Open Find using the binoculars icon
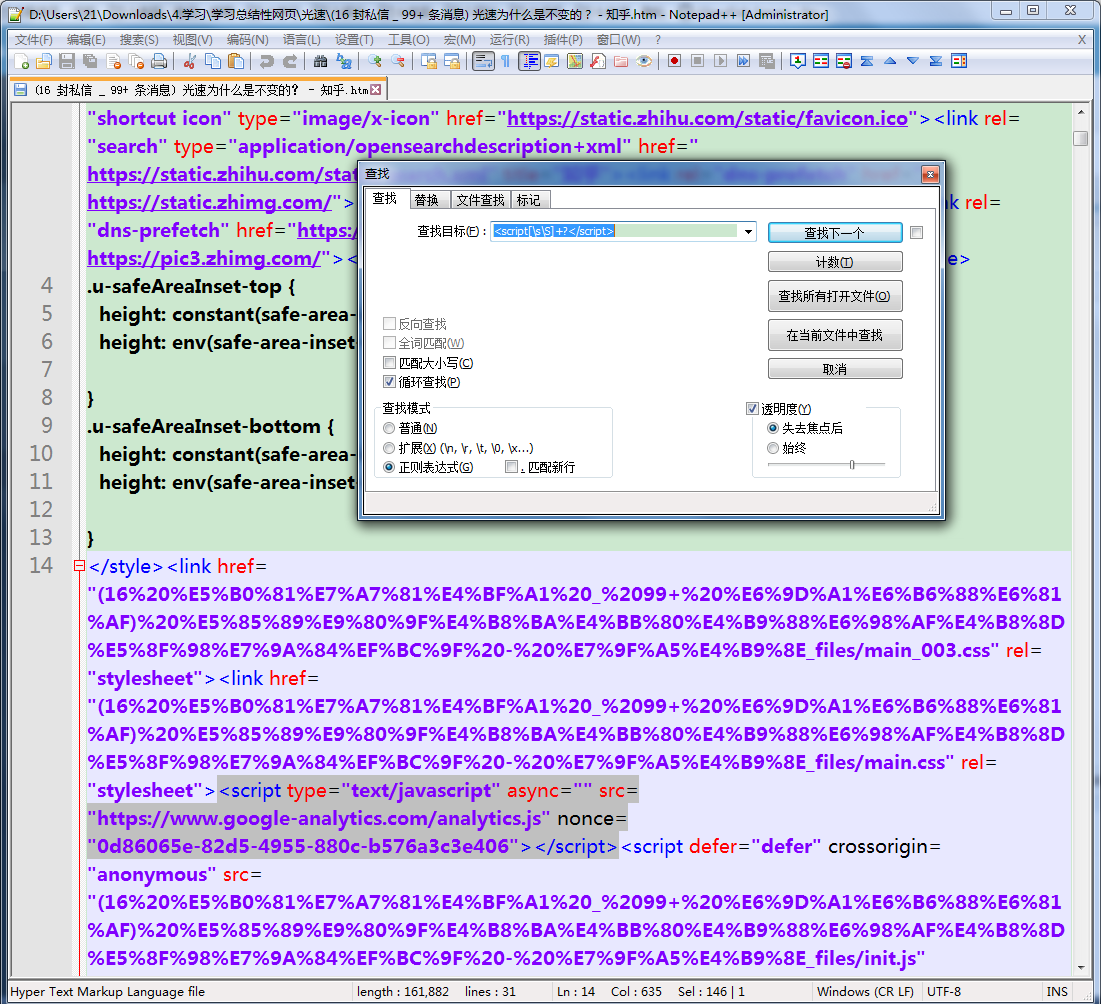Screen dimensions: 1101x1004 [320, 62]
